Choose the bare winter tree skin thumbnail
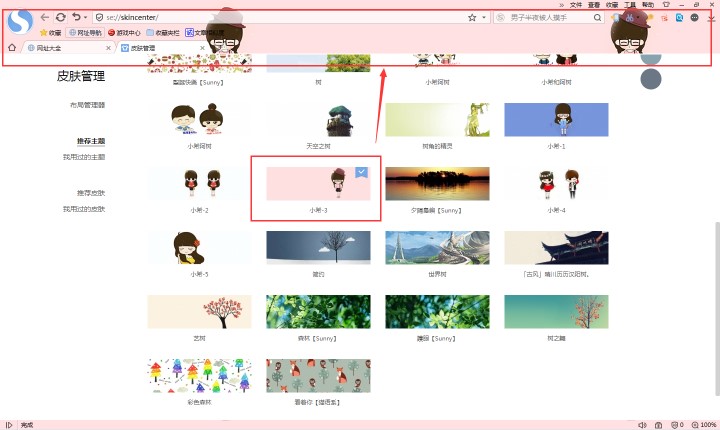The height and width of the screenshot is (430, 720). 318,248
